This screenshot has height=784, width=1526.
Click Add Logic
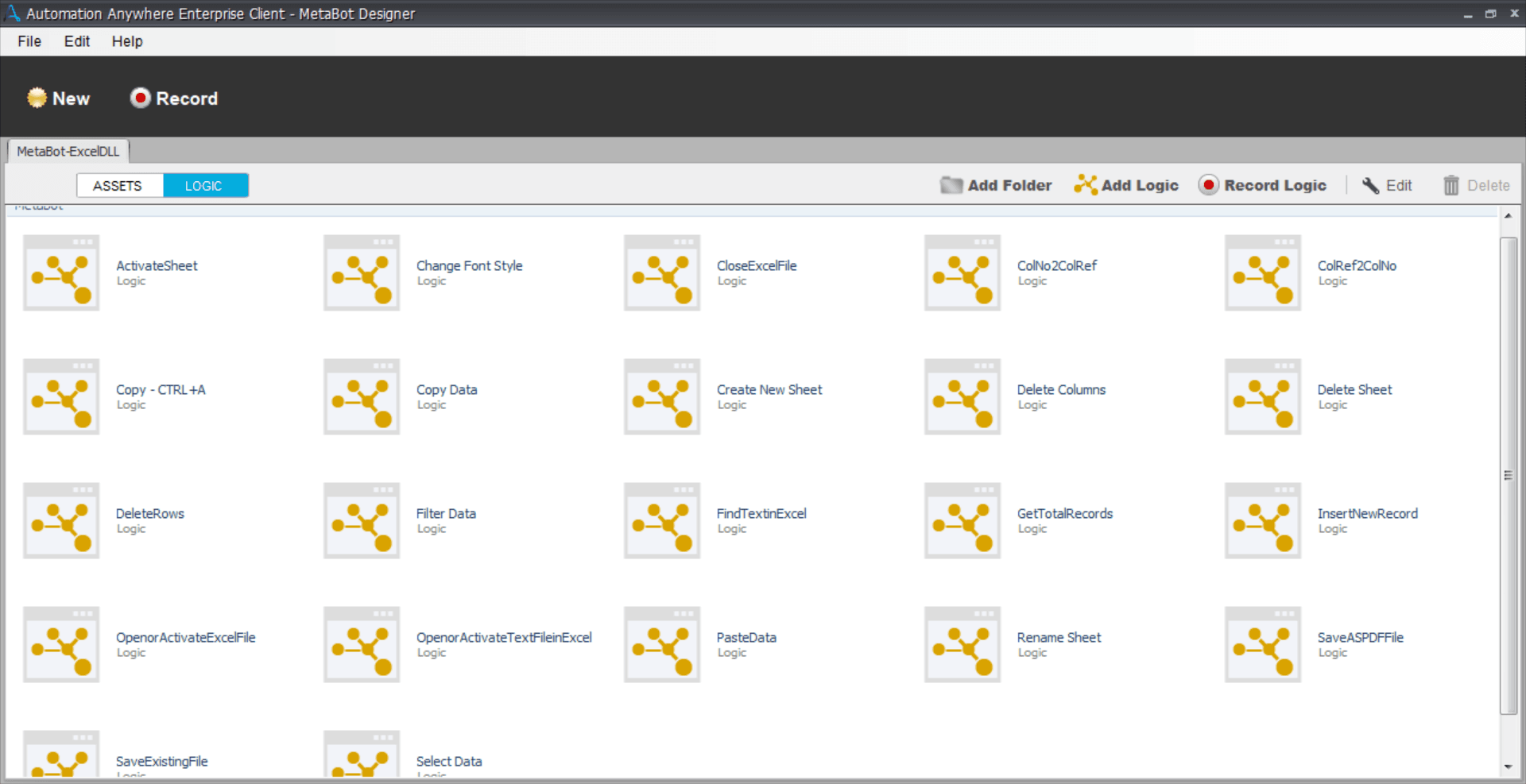tap(1126, 185)
